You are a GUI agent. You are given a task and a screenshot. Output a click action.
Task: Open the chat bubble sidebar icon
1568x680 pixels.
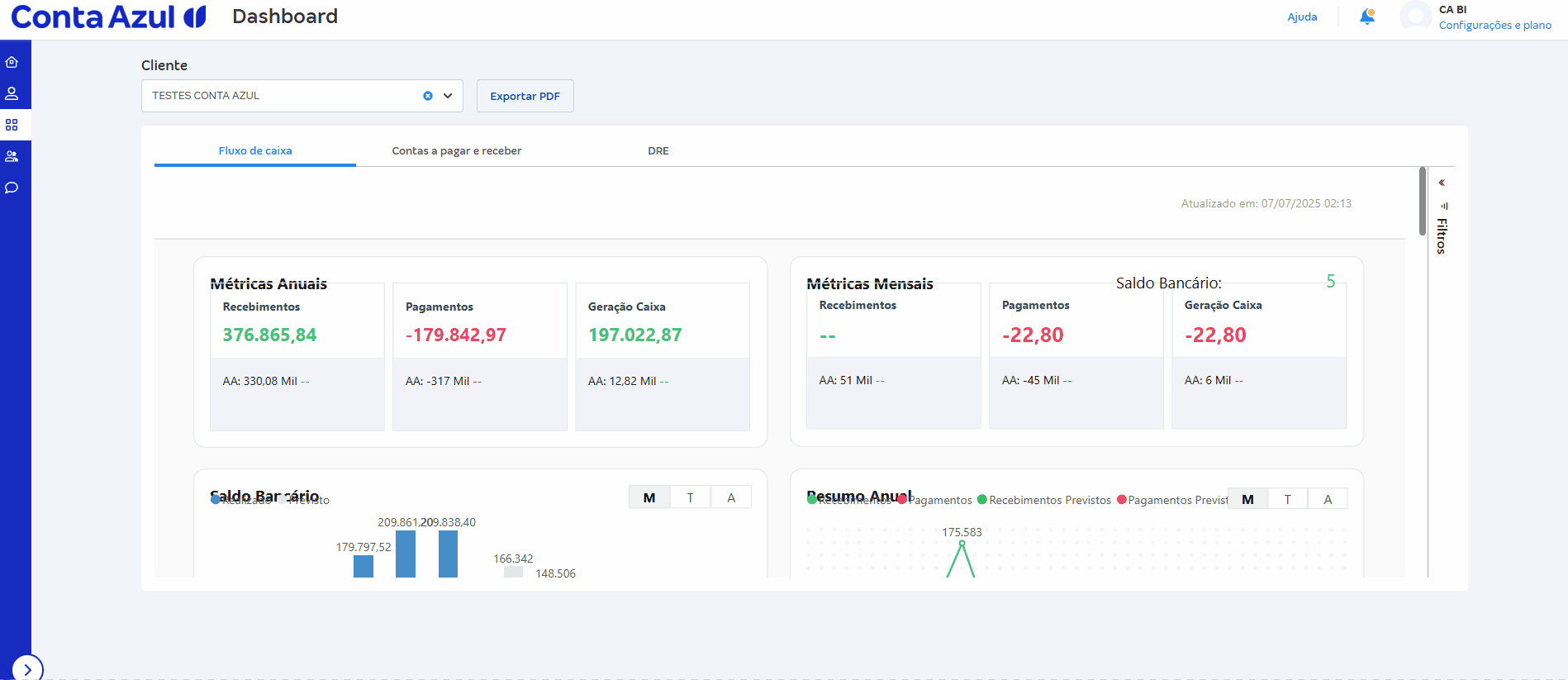coord(12,188)
